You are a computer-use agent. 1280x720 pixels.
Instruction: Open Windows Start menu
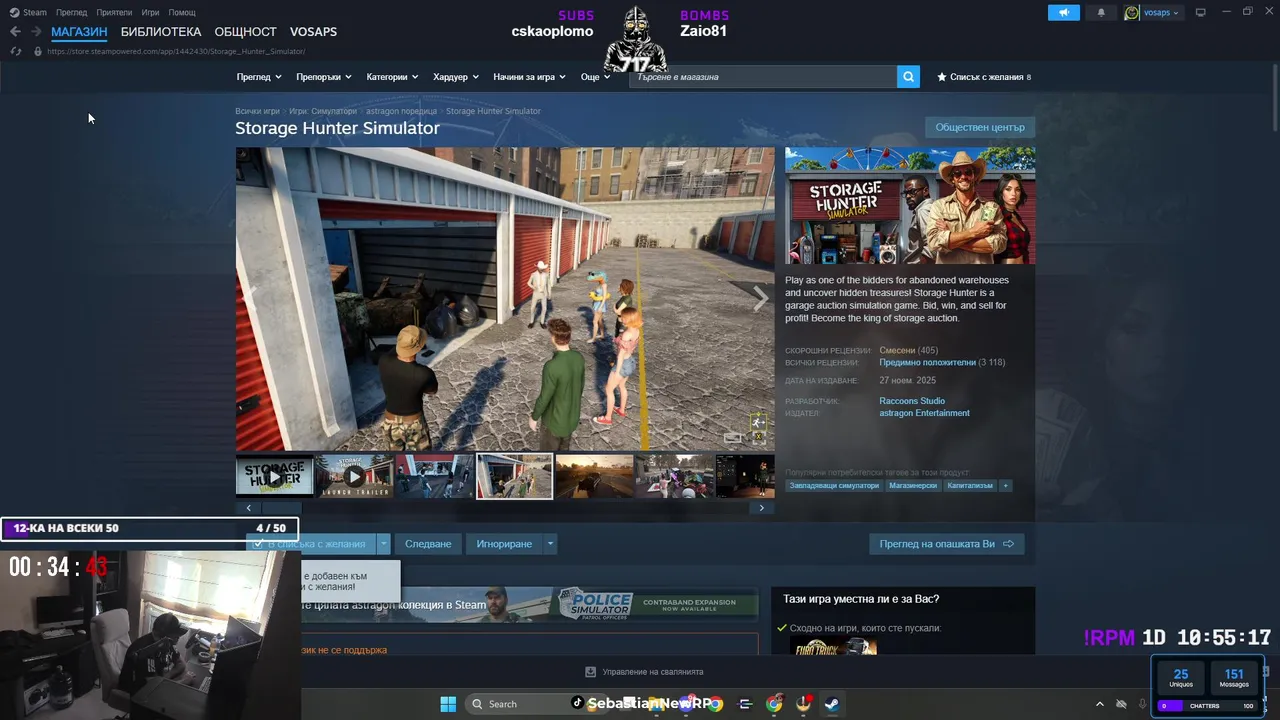coord(448,704)
